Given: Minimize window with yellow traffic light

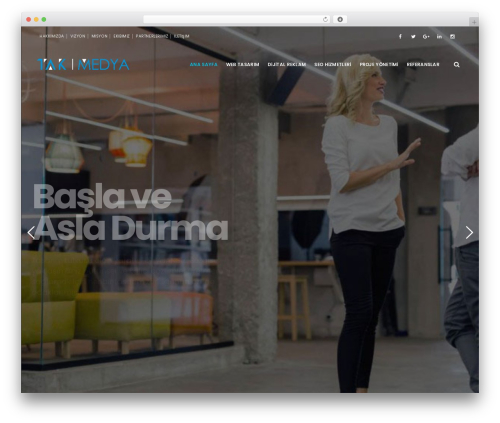Looking at the screenshot, I should tap(36, 19).
